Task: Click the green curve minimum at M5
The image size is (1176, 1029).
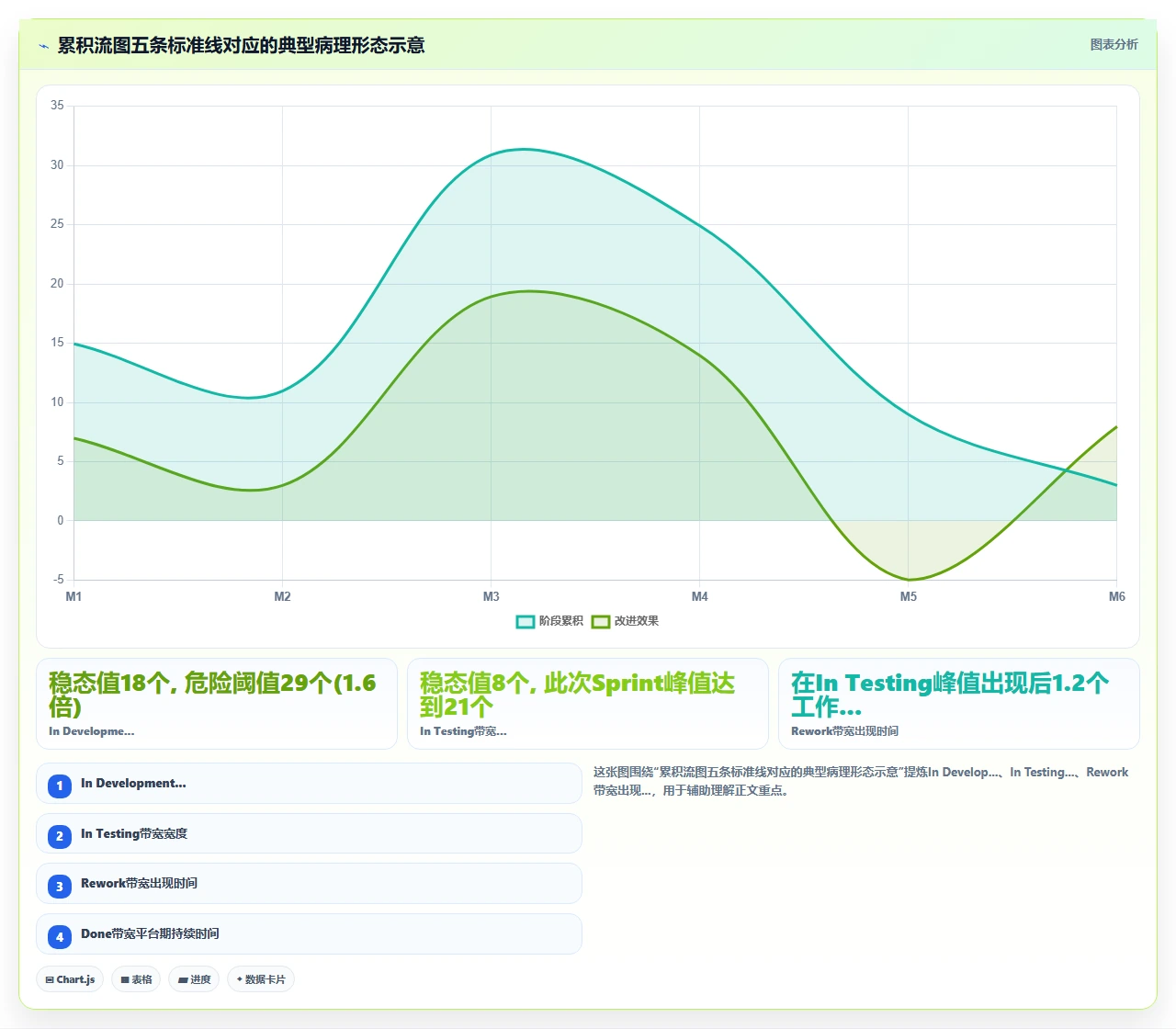Action: tap(908, 580)
